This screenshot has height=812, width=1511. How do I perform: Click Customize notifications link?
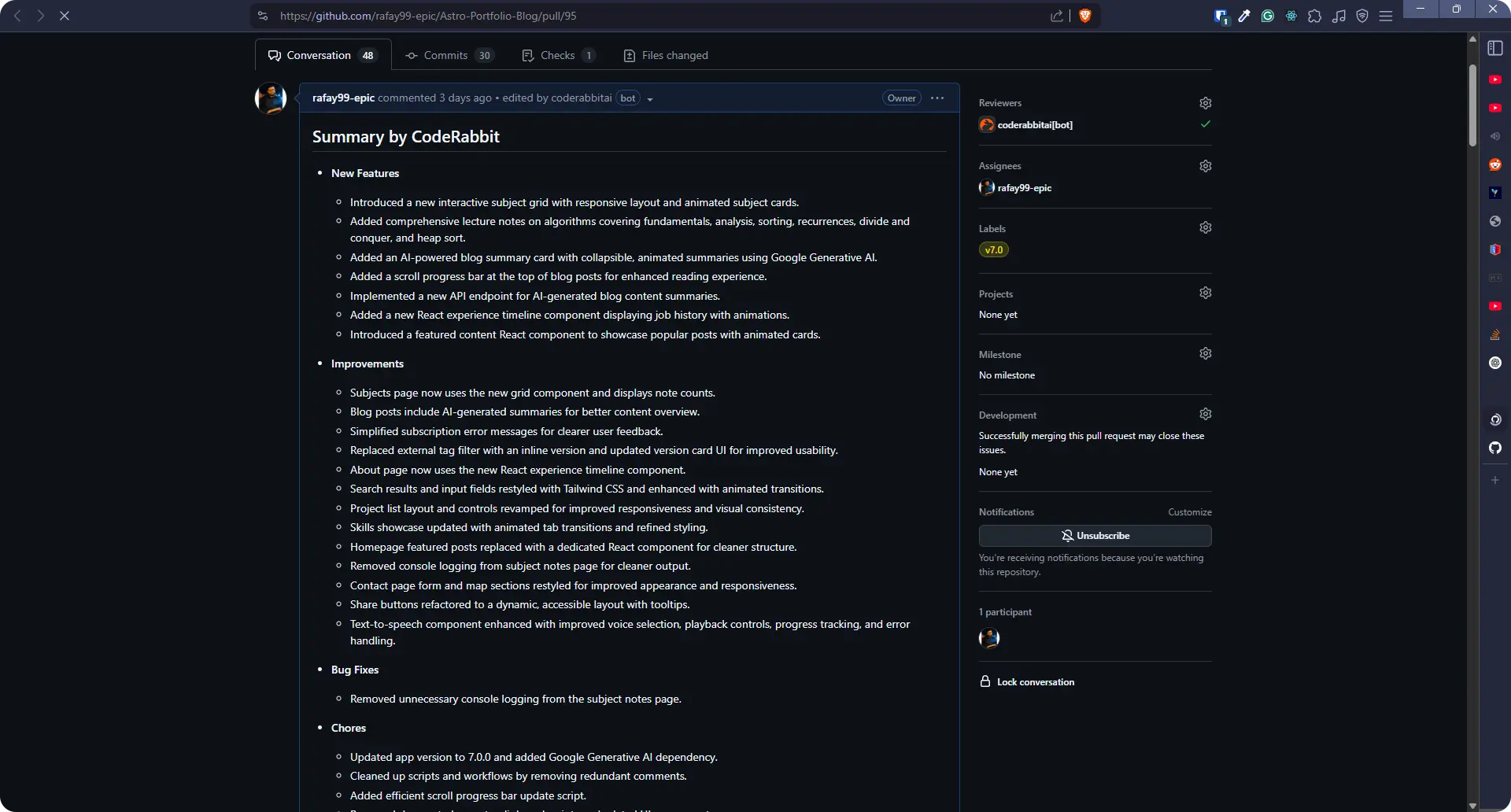coord(1189,512)
